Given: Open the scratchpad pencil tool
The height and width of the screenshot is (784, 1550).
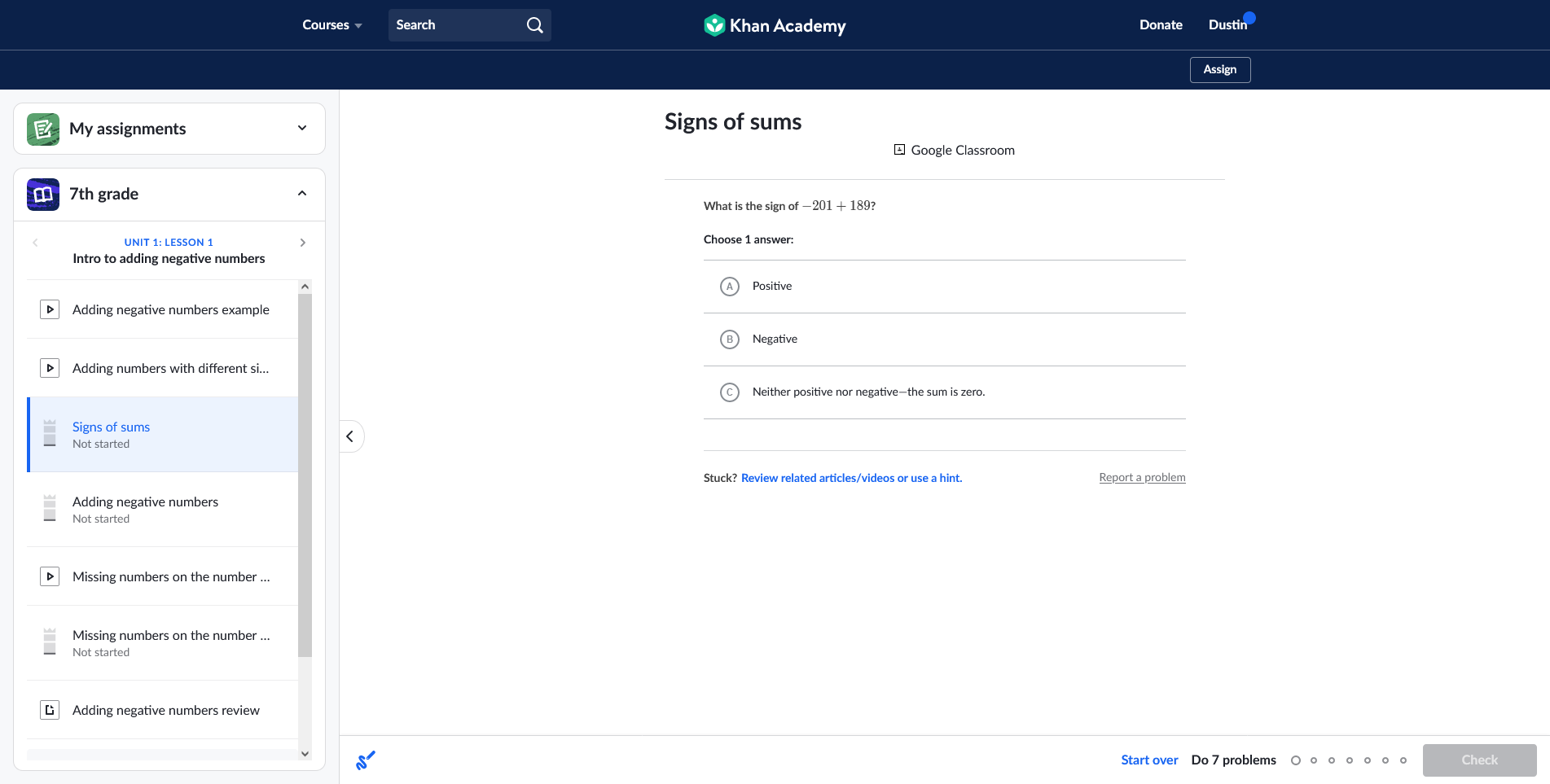Looking at the screenshot, I should coord(366,760).
